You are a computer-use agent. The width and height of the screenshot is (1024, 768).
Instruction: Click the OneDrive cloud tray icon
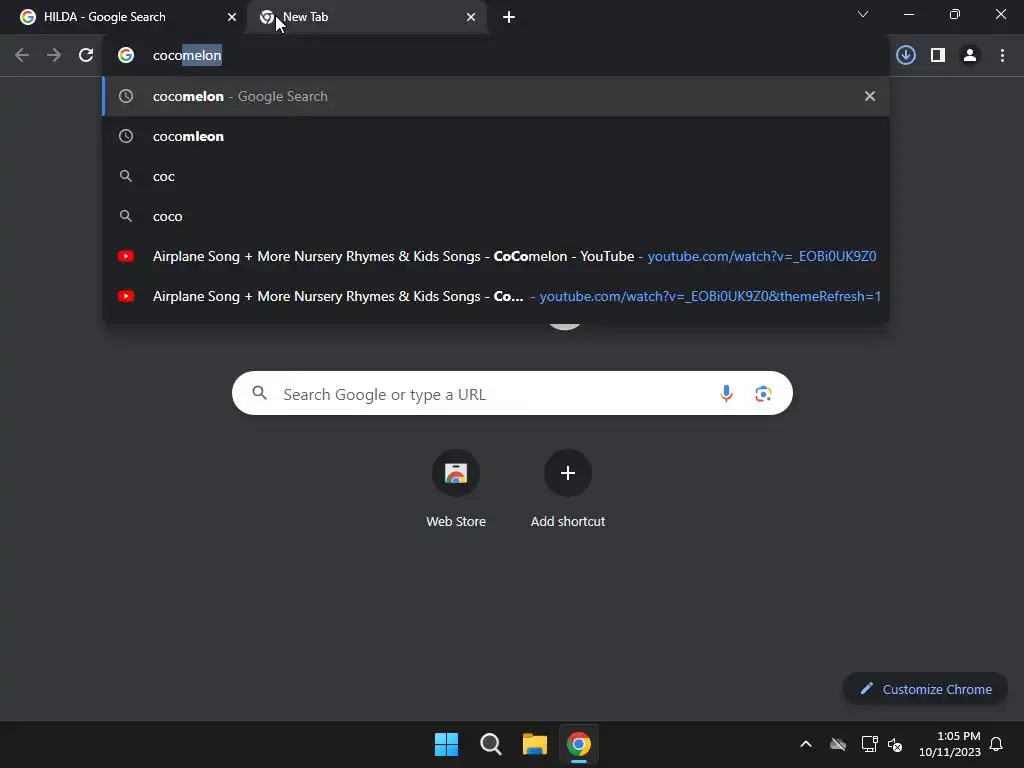pos(838,744)
